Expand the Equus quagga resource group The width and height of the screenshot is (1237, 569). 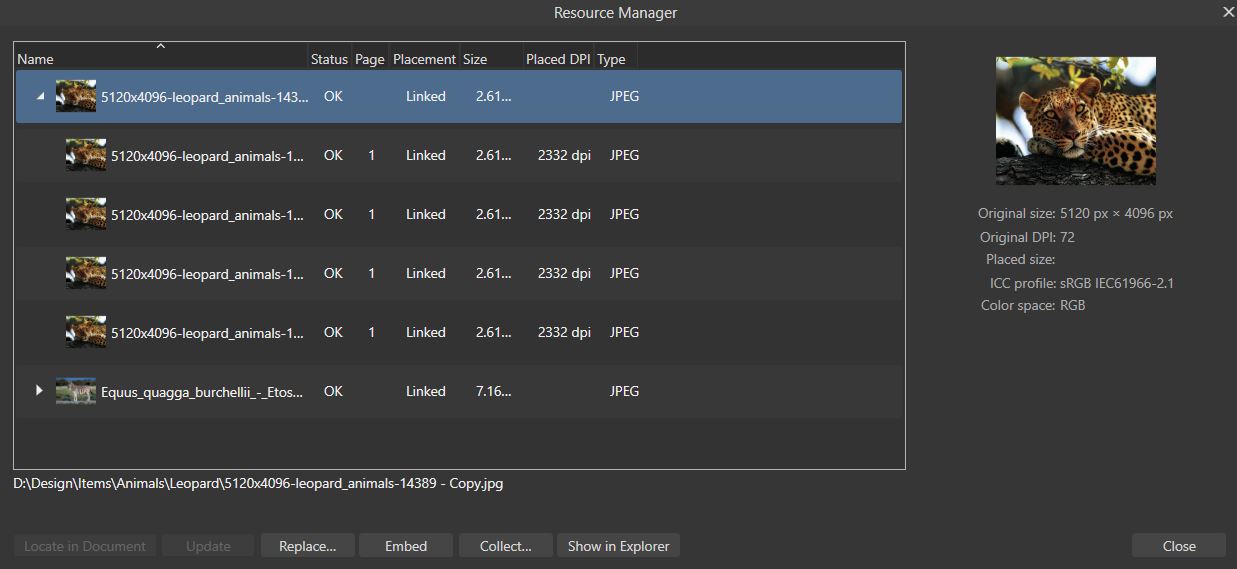click(x=40, y=391)
